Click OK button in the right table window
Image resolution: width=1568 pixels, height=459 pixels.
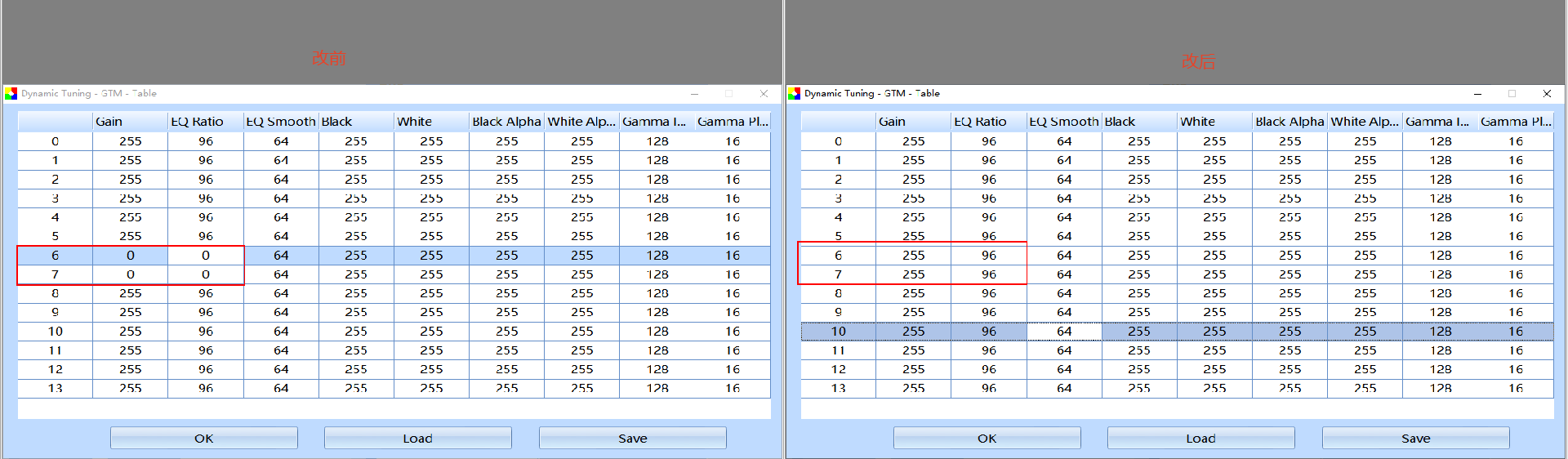click(987, 439)
